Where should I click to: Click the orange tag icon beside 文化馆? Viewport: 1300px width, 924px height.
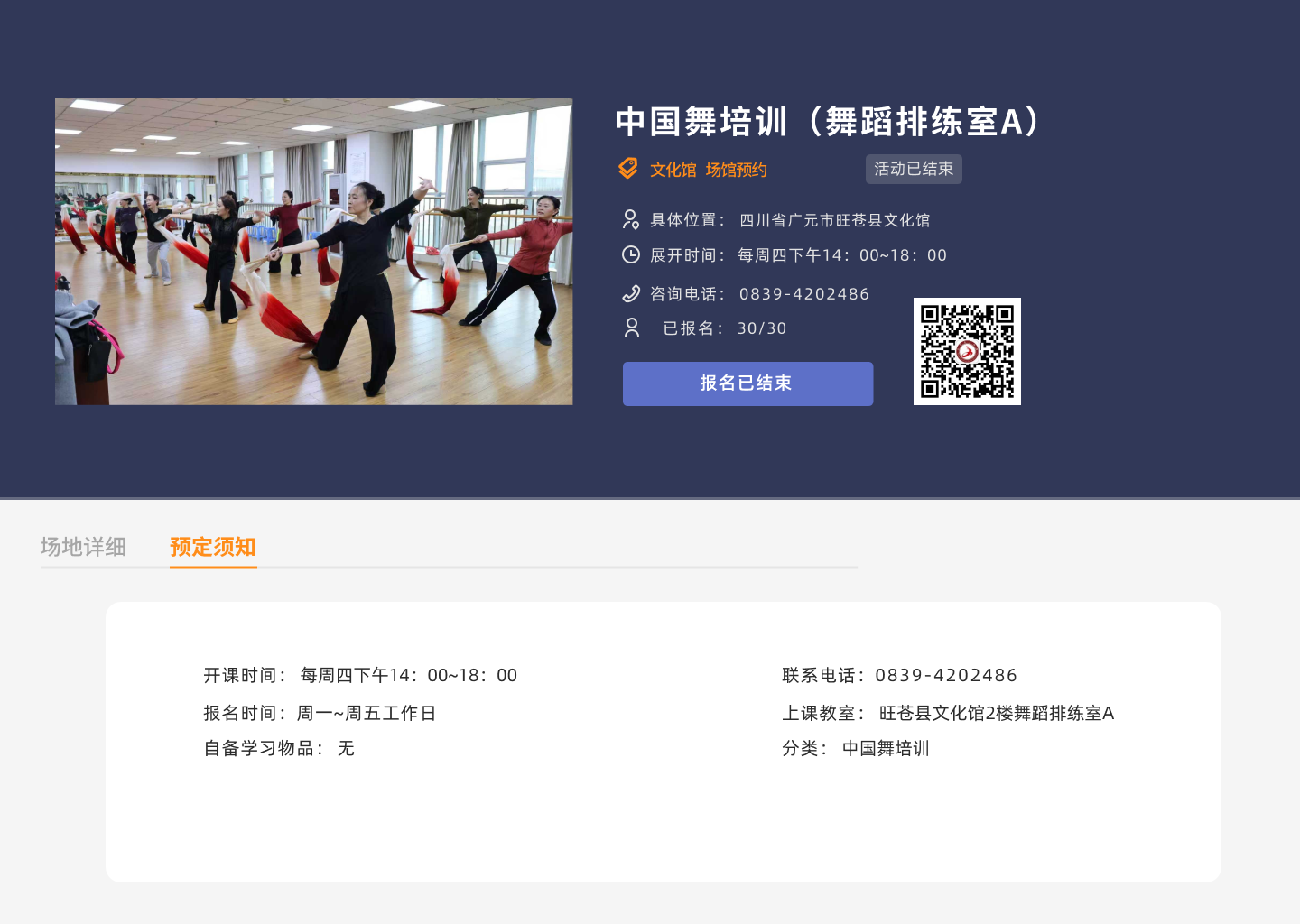[x=628, y=169]
